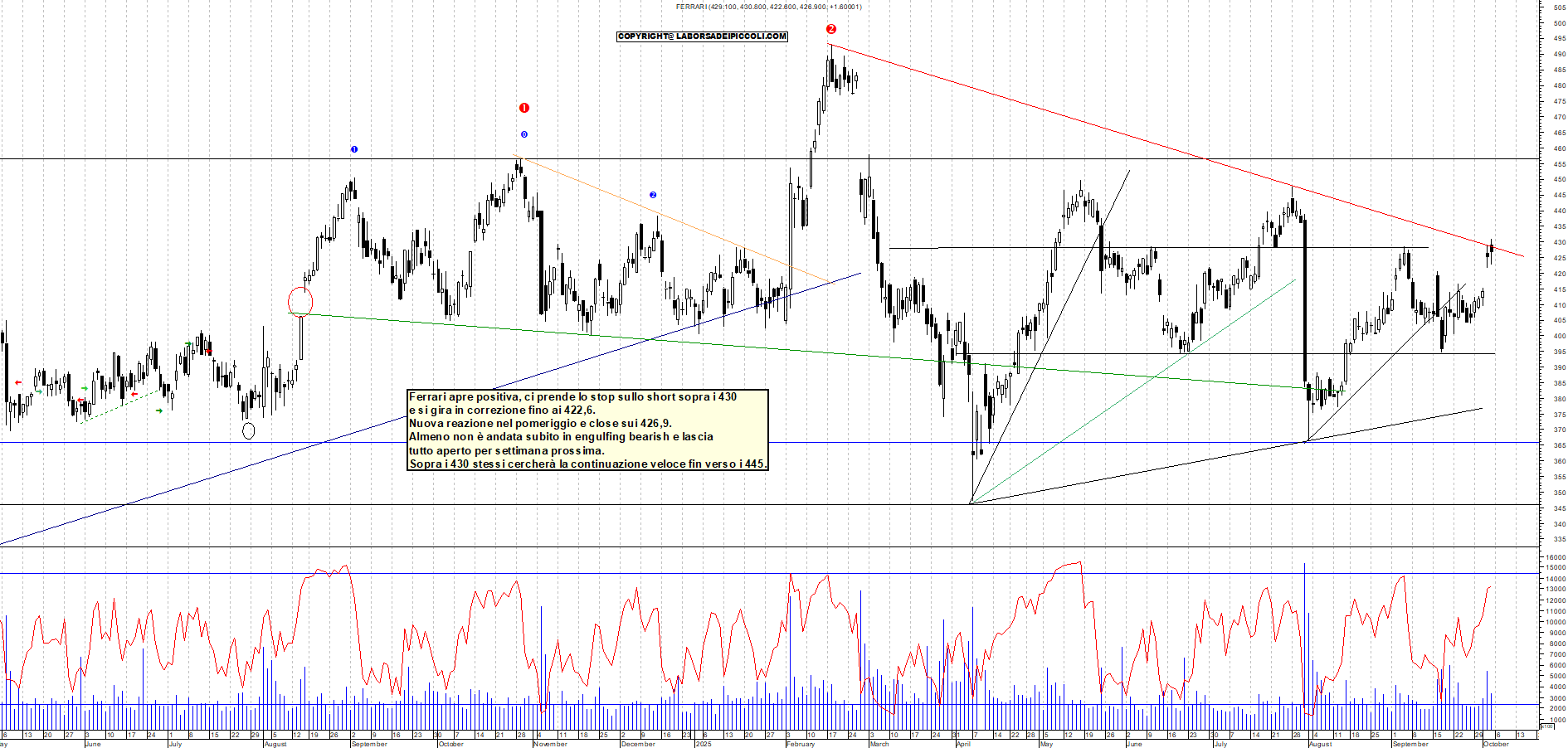Click the red number 2 marker at the price peak
Viewport: 1568px width, 748px height.
click(x=831, y=29)
